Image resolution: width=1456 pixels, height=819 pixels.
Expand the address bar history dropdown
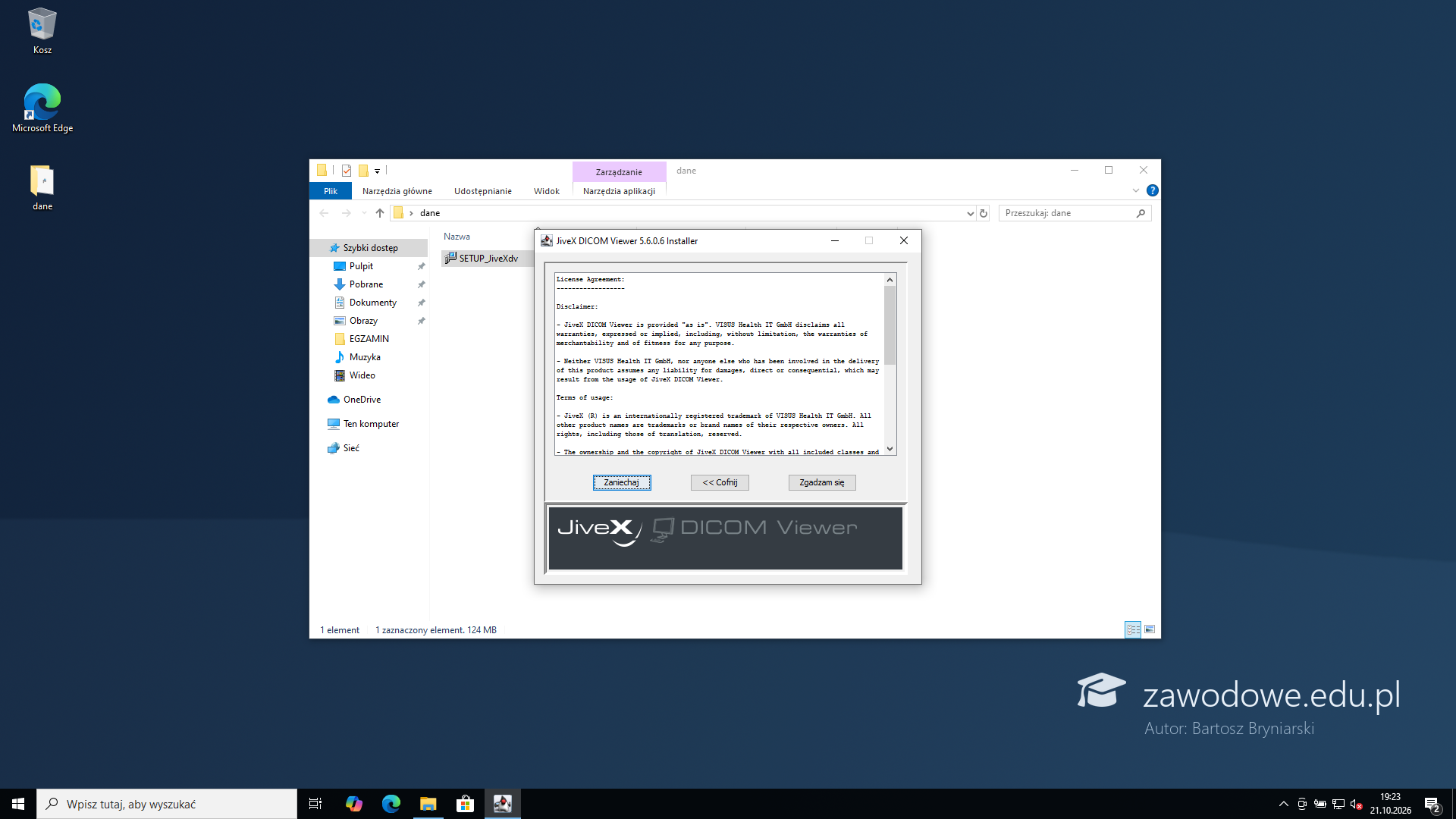tap(970, 213)
